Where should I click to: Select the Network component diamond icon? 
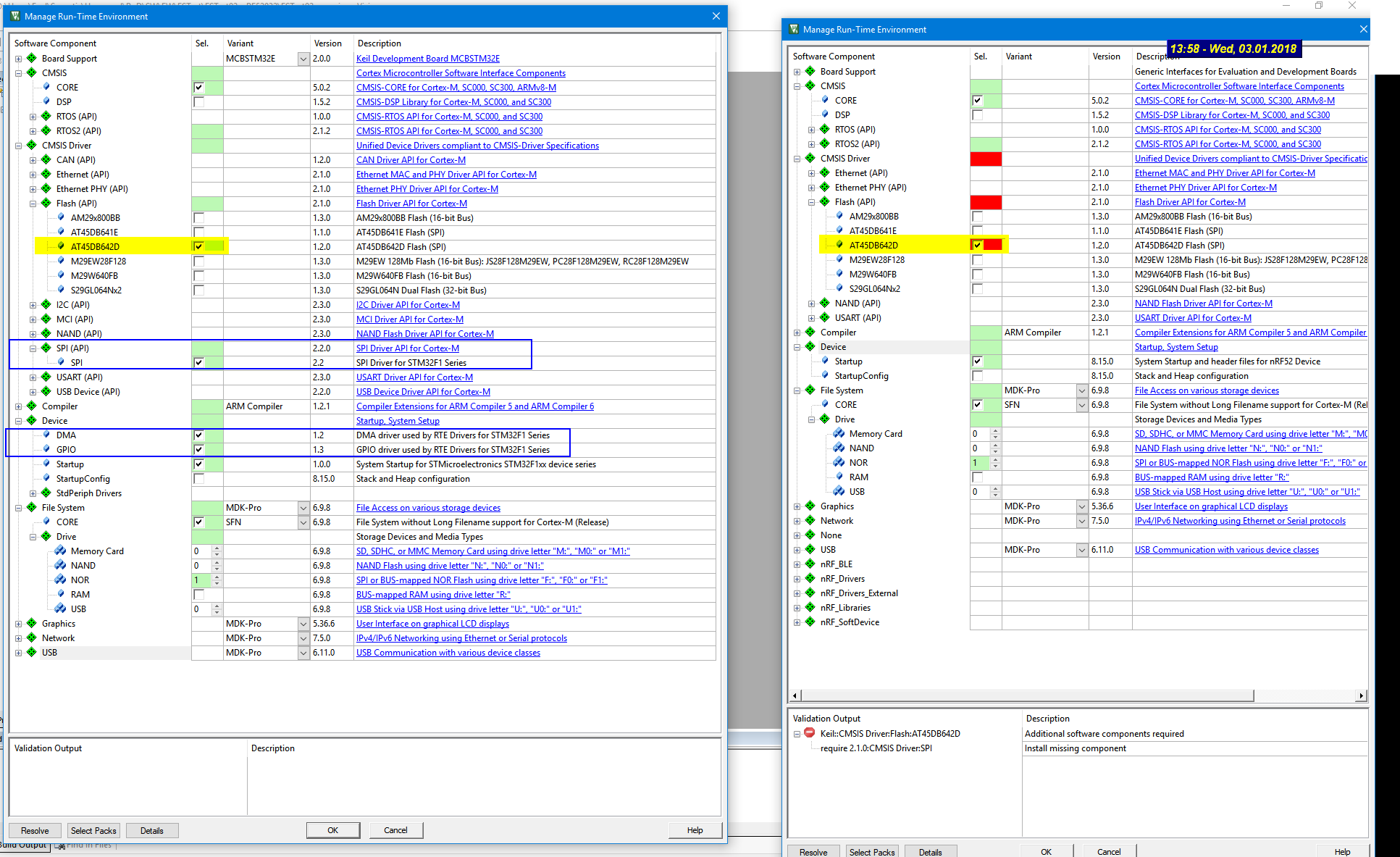[31, 637]
